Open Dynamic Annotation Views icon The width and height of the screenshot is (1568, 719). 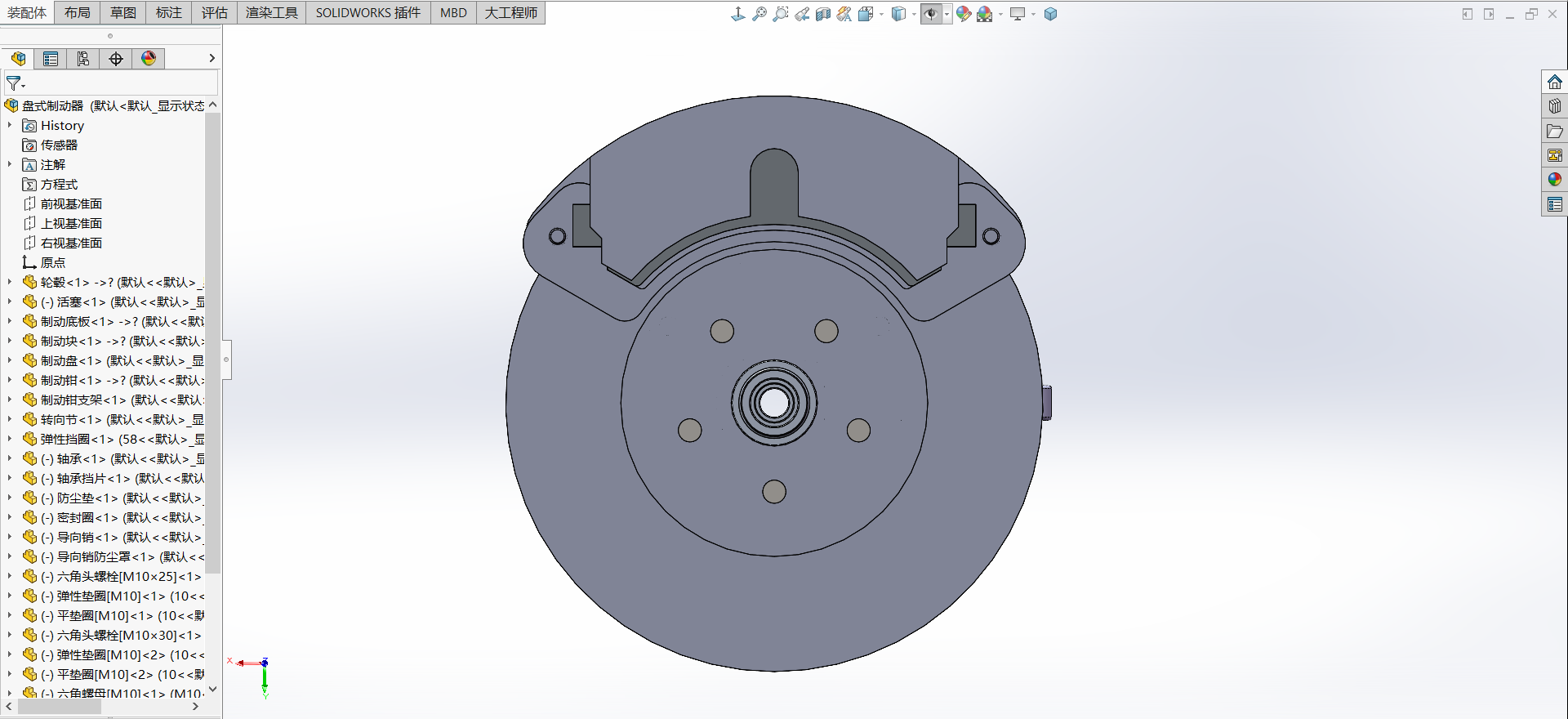pyautogui.click(x=844, y=14)
